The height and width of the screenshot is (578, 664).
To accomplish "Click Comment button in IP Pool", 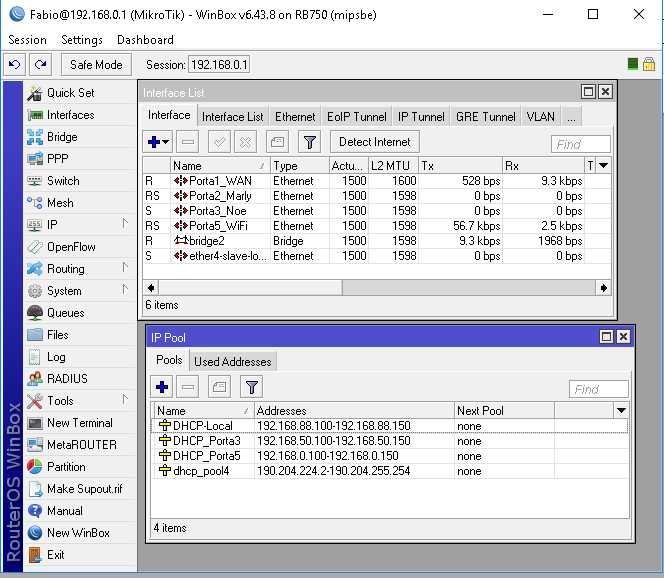I will click(x=219, y=387).
